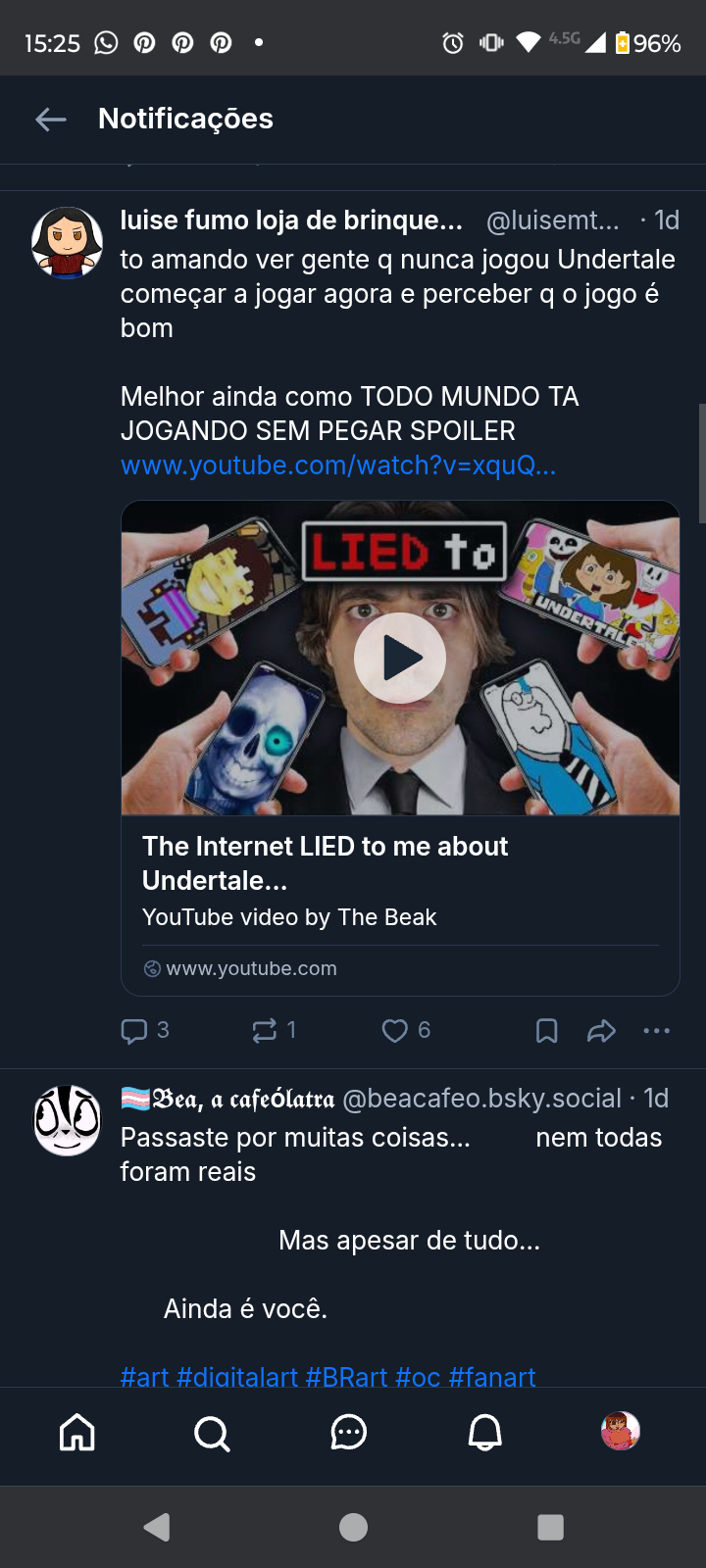Screen dimensions: 706x1568
Task: Open the reply icon with 3 comments
Action: point(134,1031)
